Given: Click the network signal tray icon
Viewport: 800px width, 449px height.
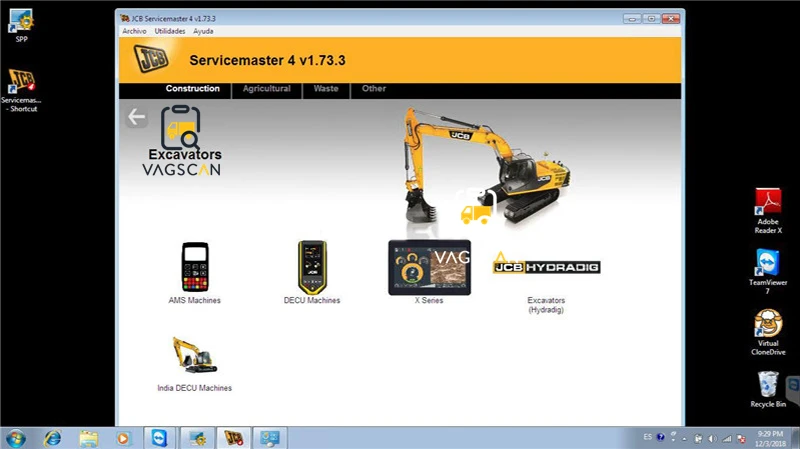Looking at the screenshot, I should [727, 439].
